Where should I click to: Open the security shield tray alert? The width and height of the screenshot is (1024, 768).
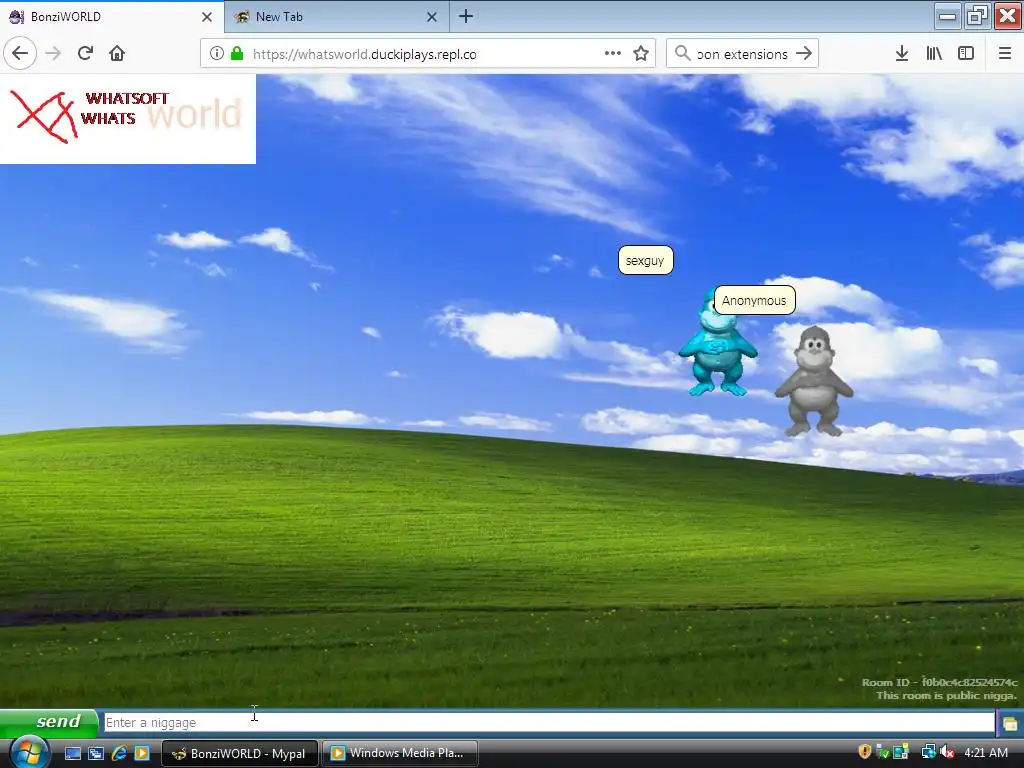(865, 752)
